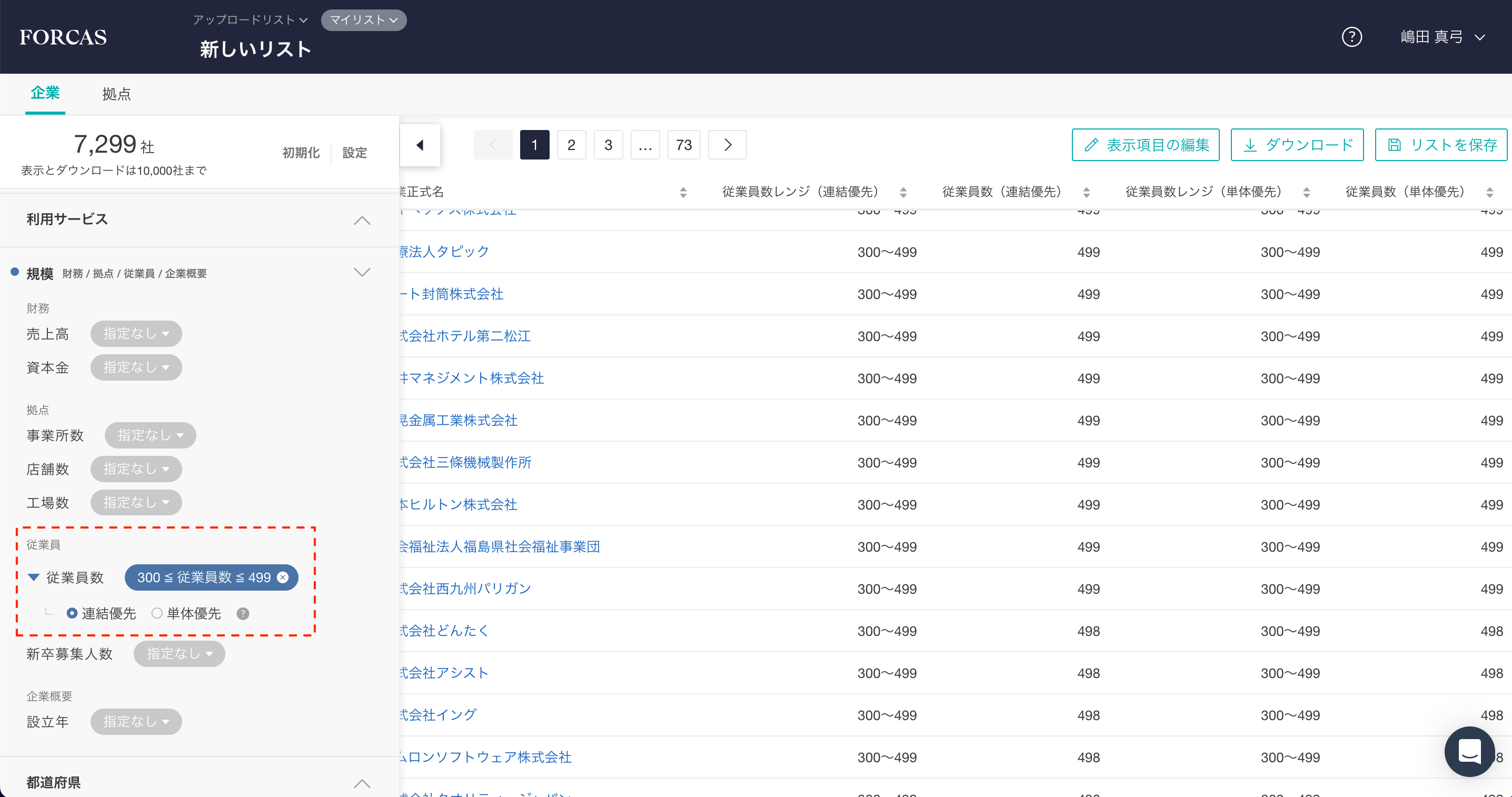Click the info icon beside 単体優先

click(242, 614)
